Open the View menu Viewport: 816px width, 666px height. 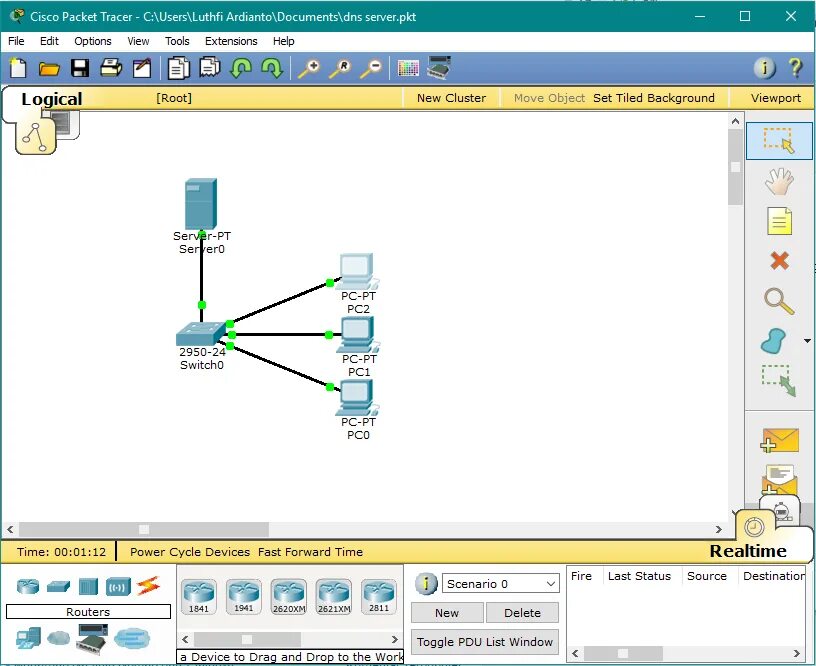tap(138, 41)
